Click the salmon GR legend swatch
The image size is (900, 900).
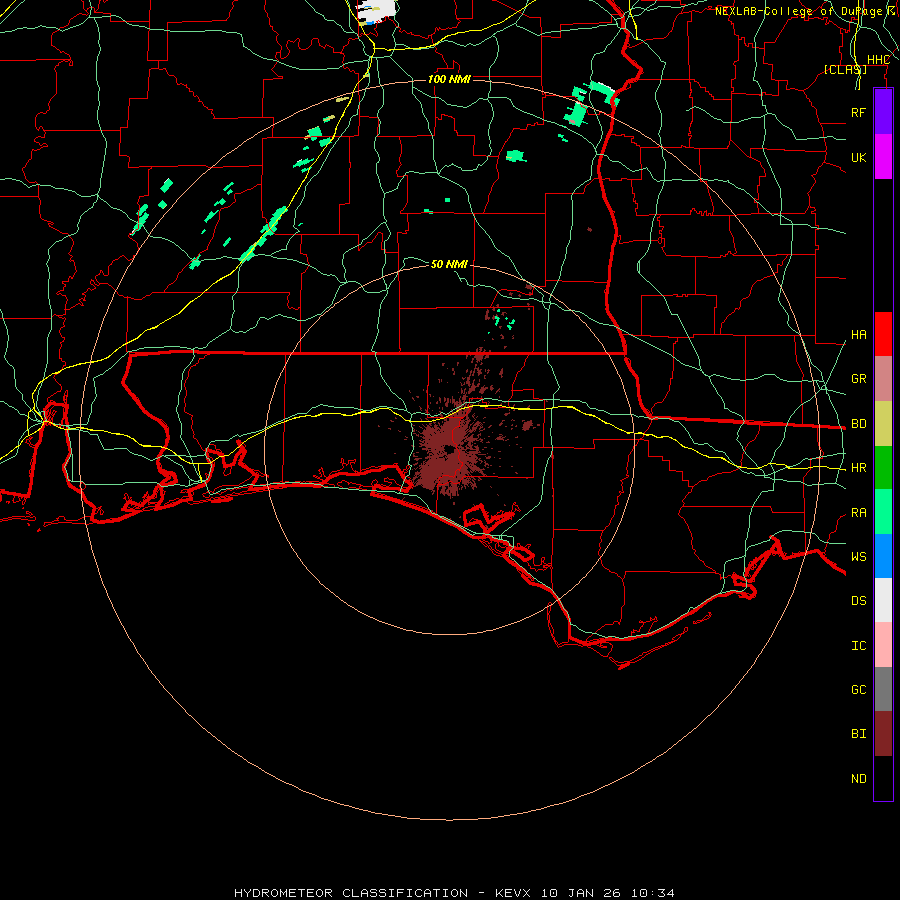(x=883, y=379)
